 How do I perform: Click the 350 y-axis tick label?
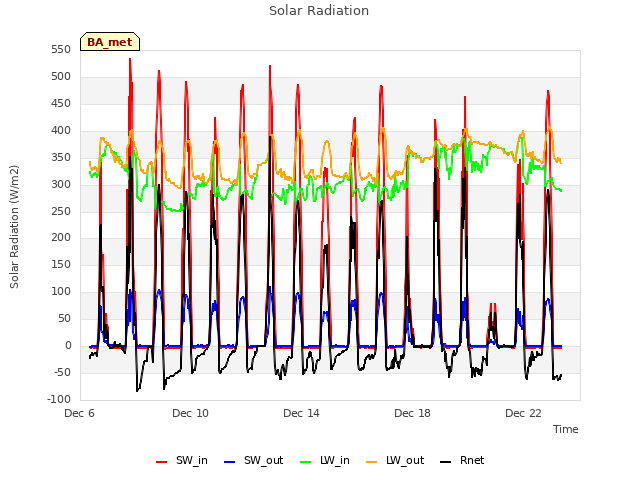click(x=61, y=158)
